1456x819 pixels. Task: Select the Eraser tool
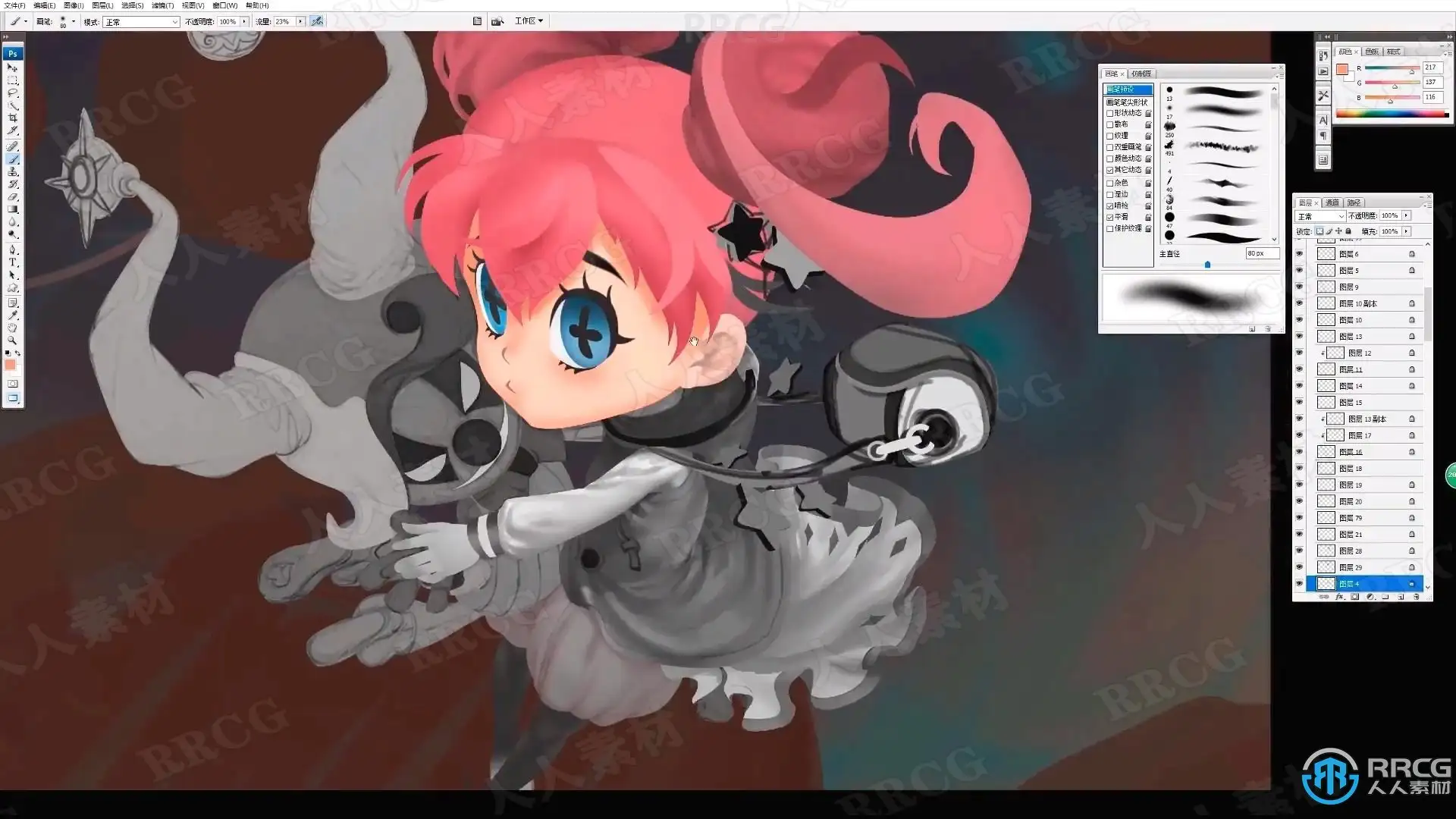click(12, 197)
